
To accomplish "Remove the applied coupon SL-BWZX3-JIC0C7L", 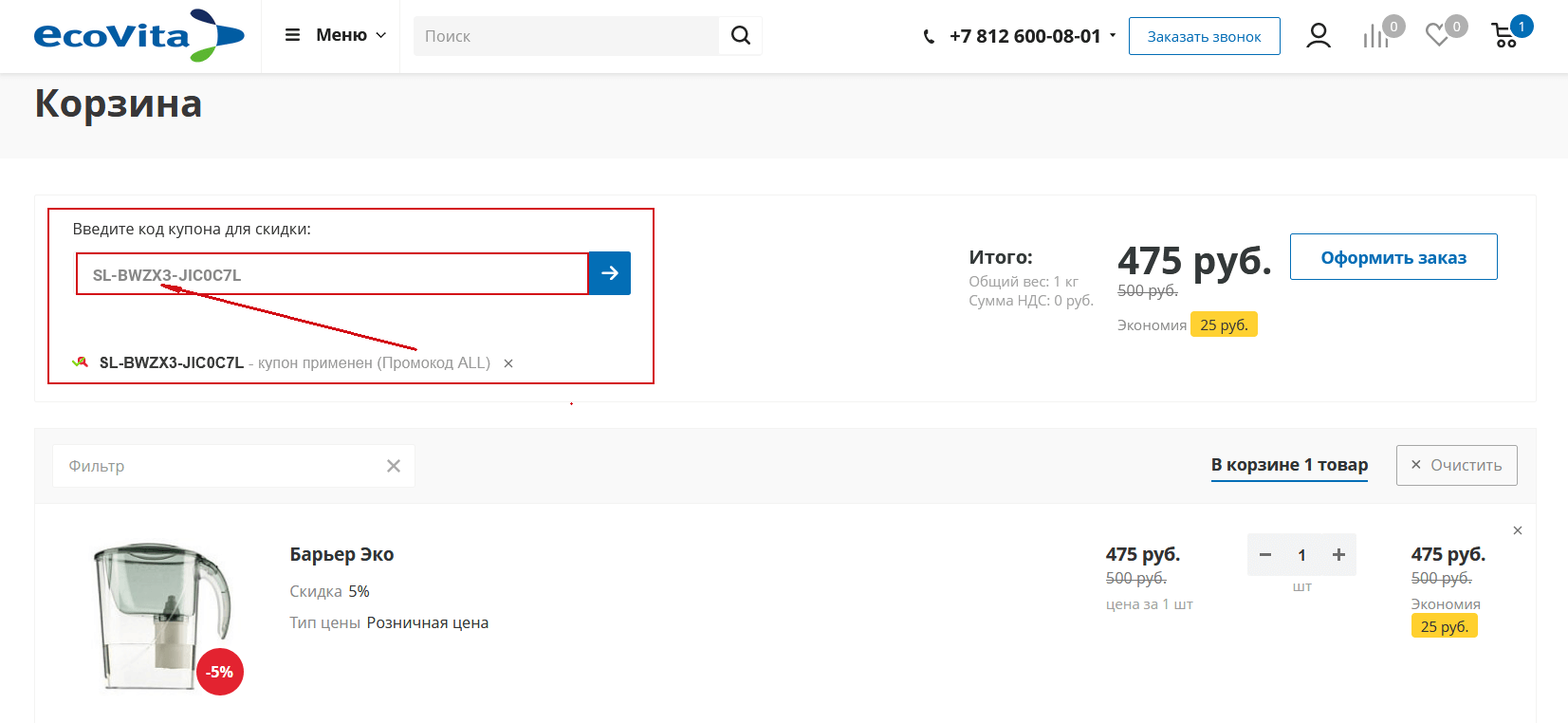I will 508,363.
